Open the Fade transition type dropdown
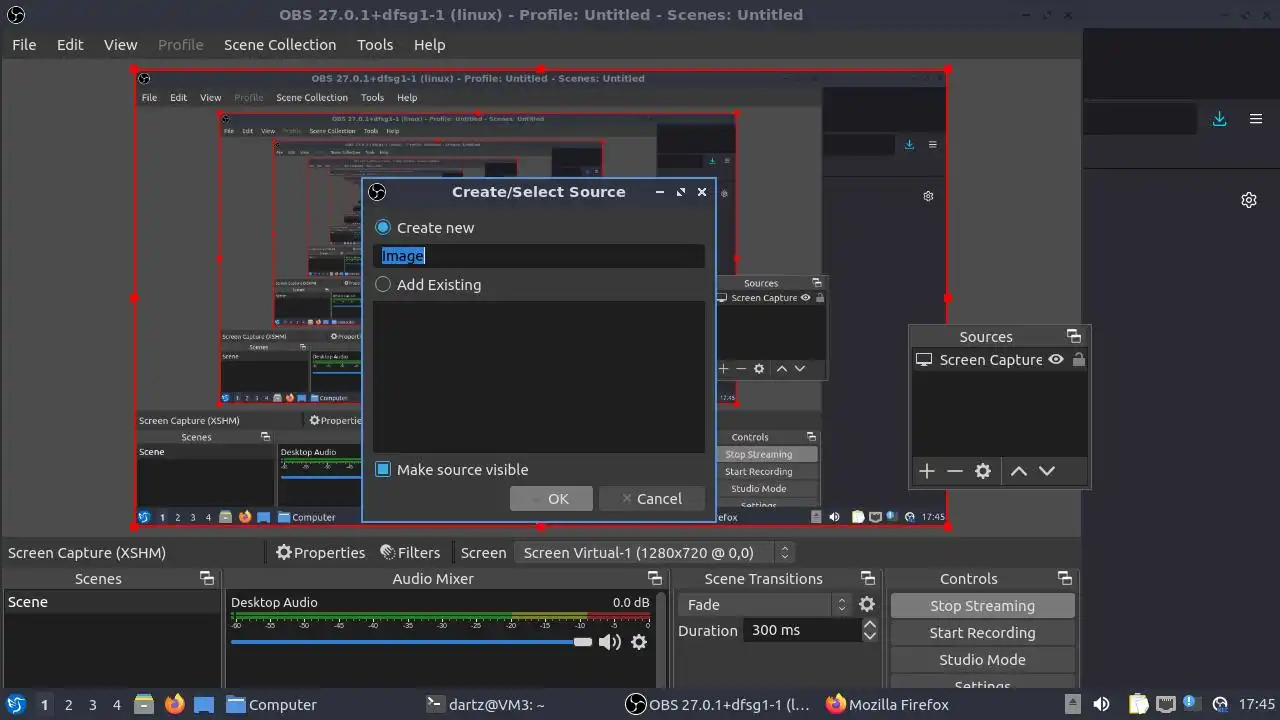This screenshot has height=720, width=1280. click(764, 604)
